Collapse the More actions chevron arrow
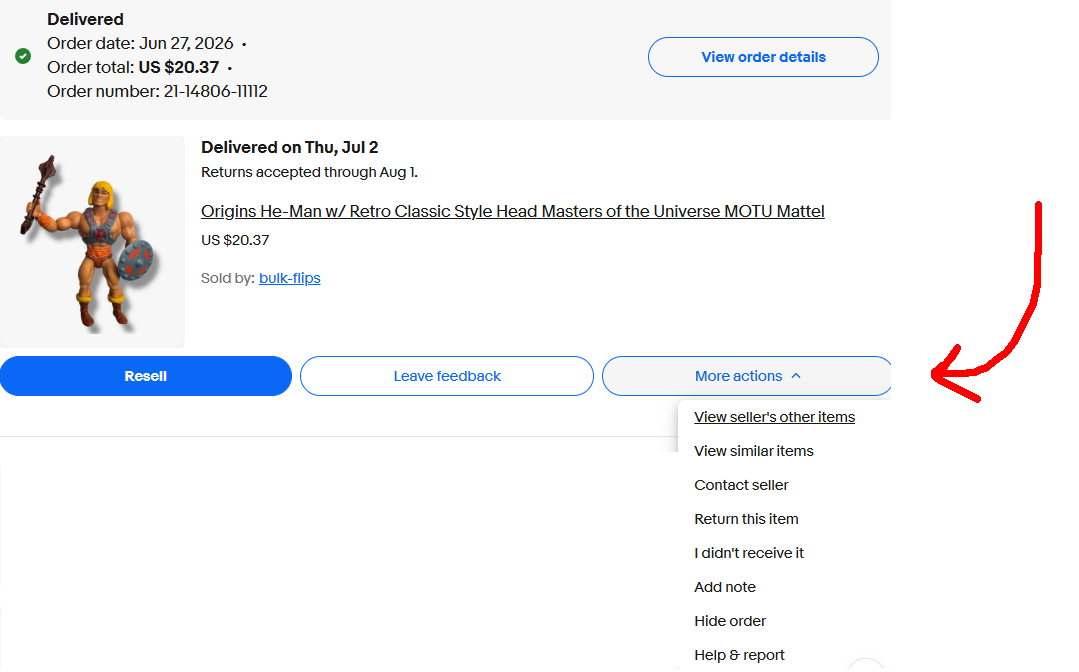 (796, 376)
